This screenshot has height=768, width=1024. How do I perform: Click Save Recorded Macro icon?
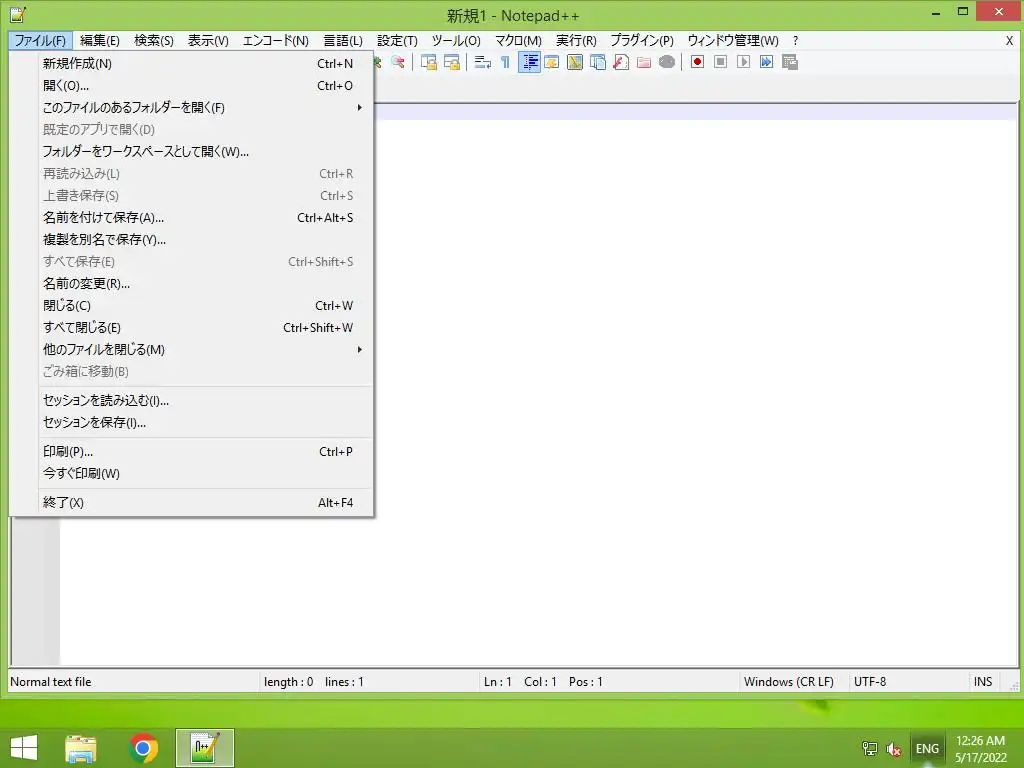790,62
